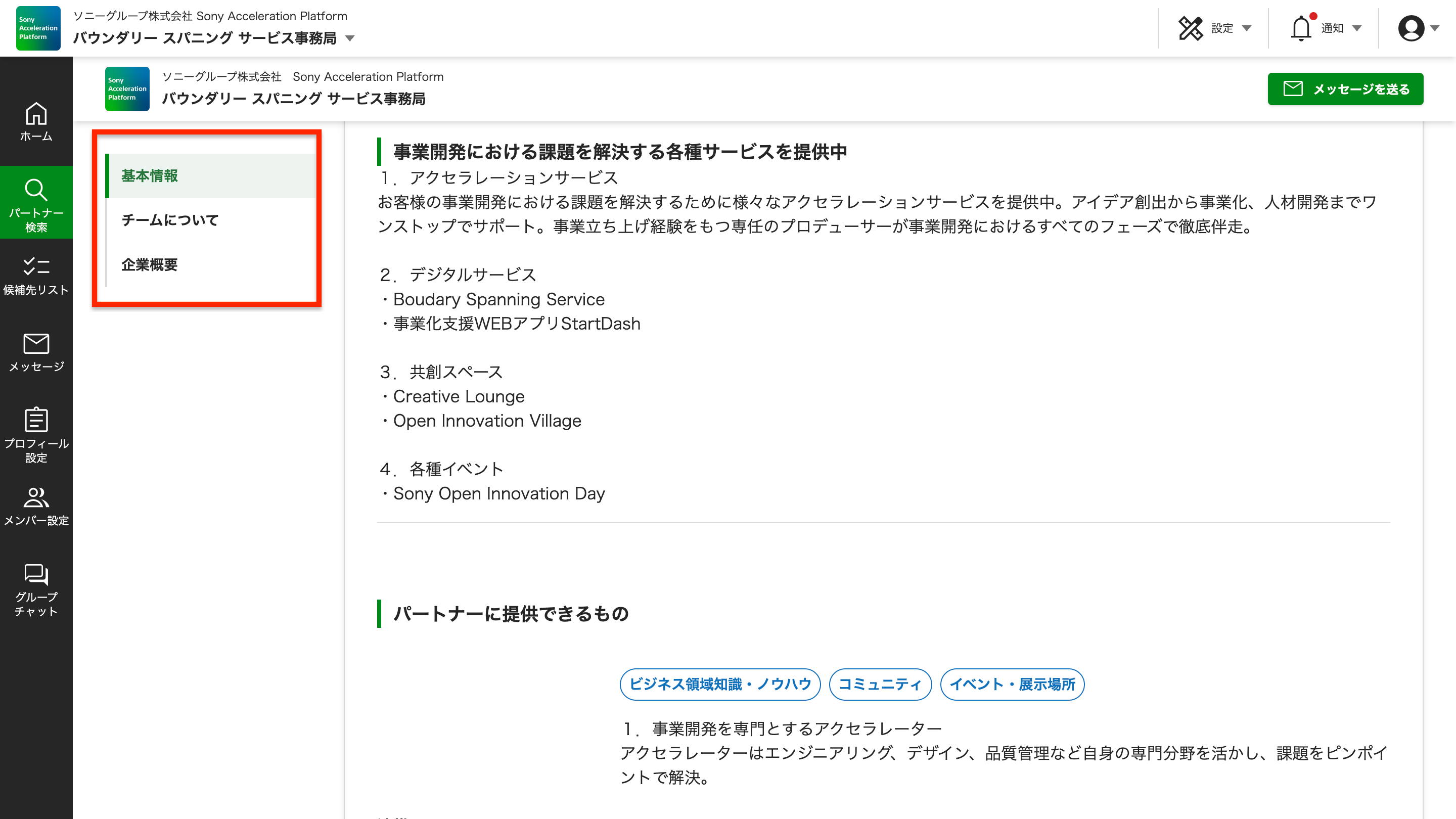
Task: Click the account avatar icon
Action: [x=1412, y=28]
